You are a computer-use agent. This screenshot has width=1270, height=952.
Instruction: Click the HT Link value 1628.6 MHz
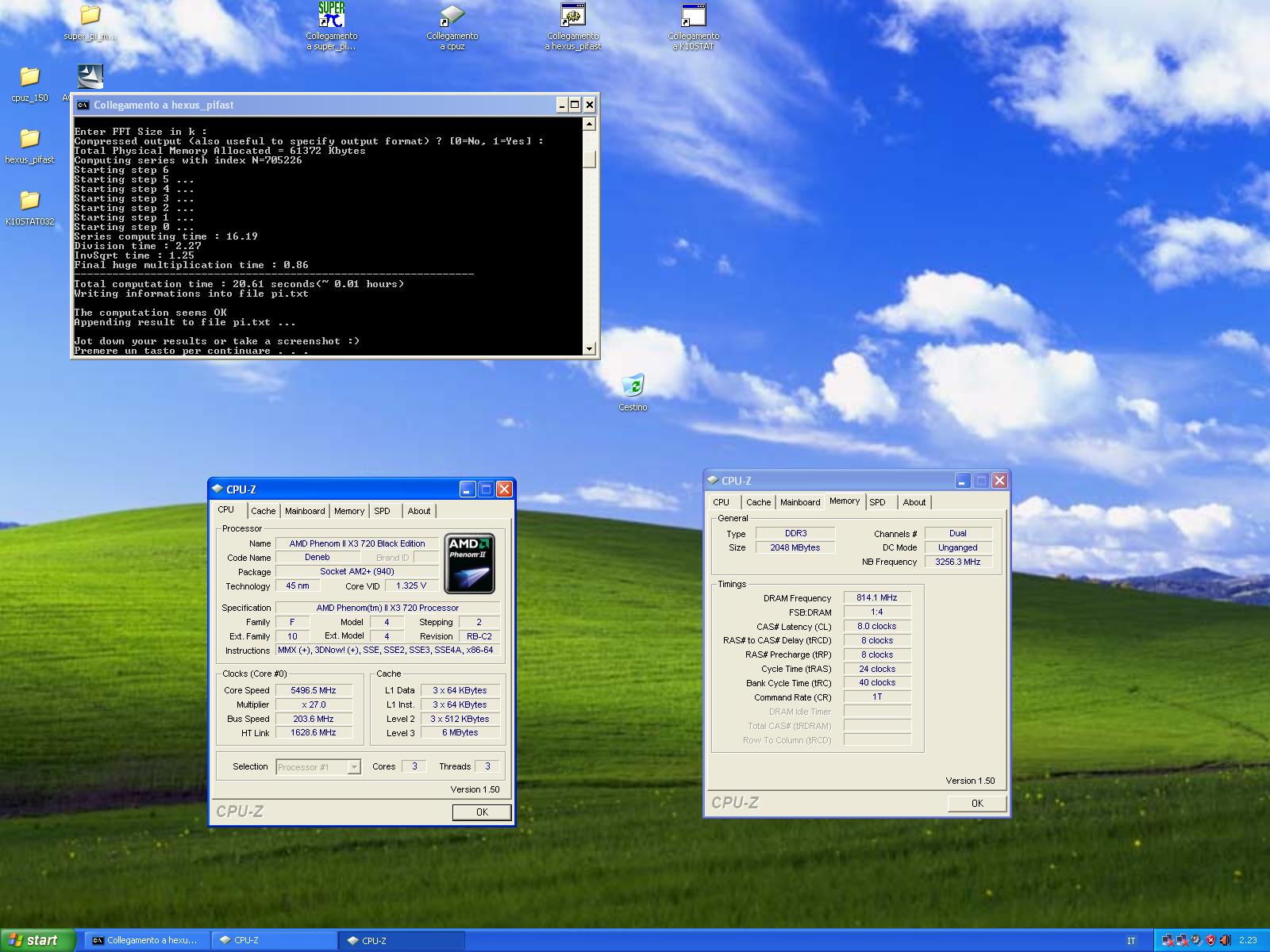tap(314, 733)
